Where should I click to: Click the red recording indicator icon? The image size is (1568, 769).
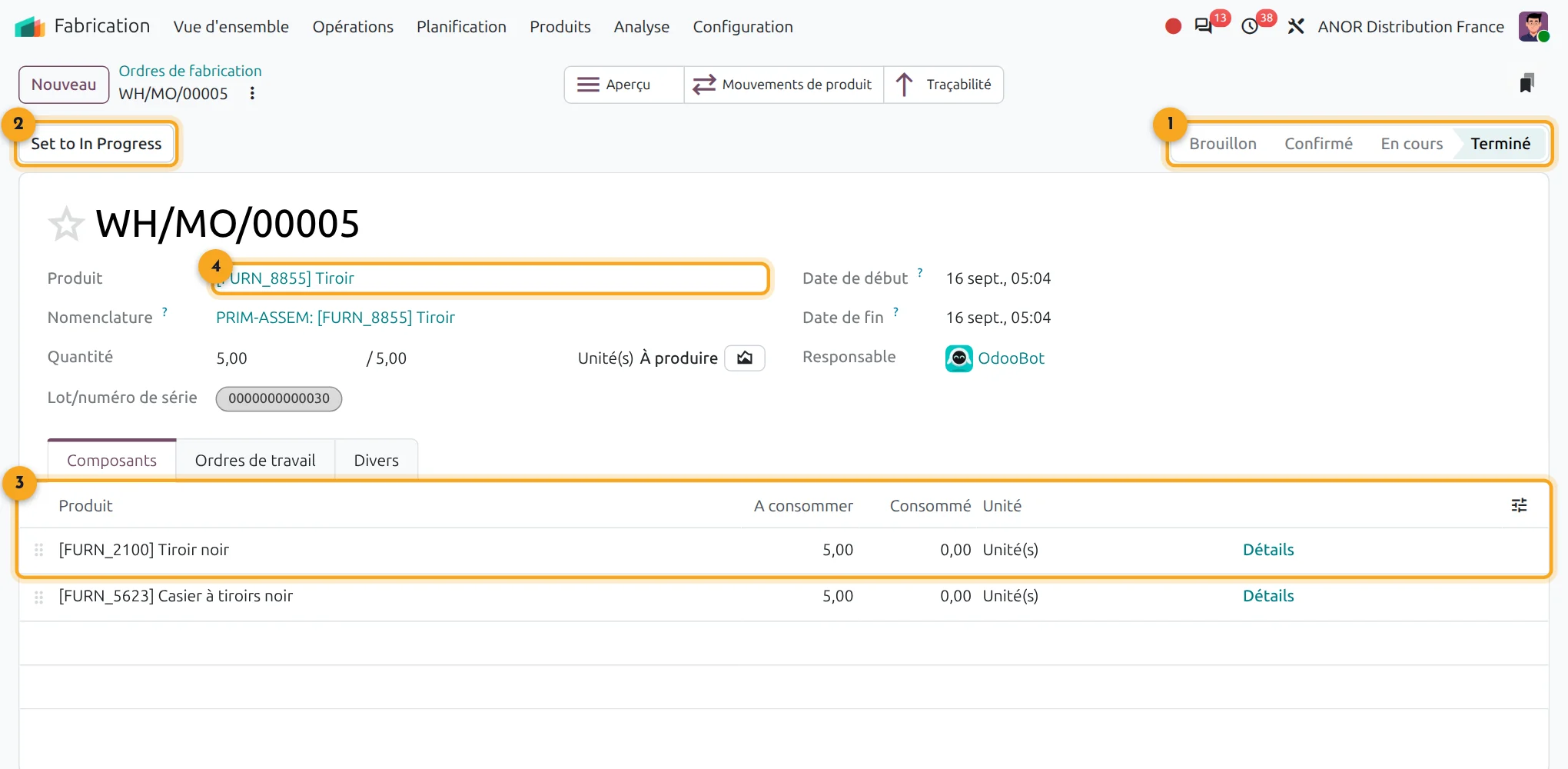(1173, 27)
